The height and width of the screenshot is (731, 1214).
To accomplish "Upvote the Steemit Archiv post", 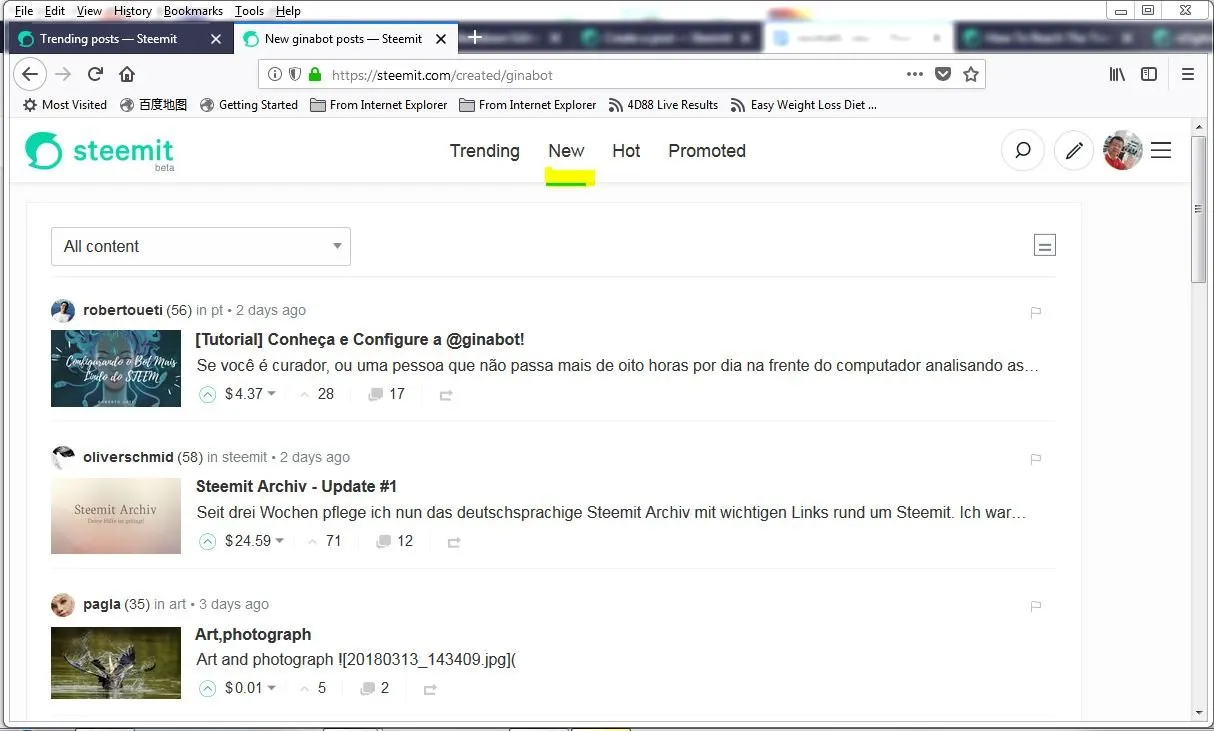I will coord(207,541).
